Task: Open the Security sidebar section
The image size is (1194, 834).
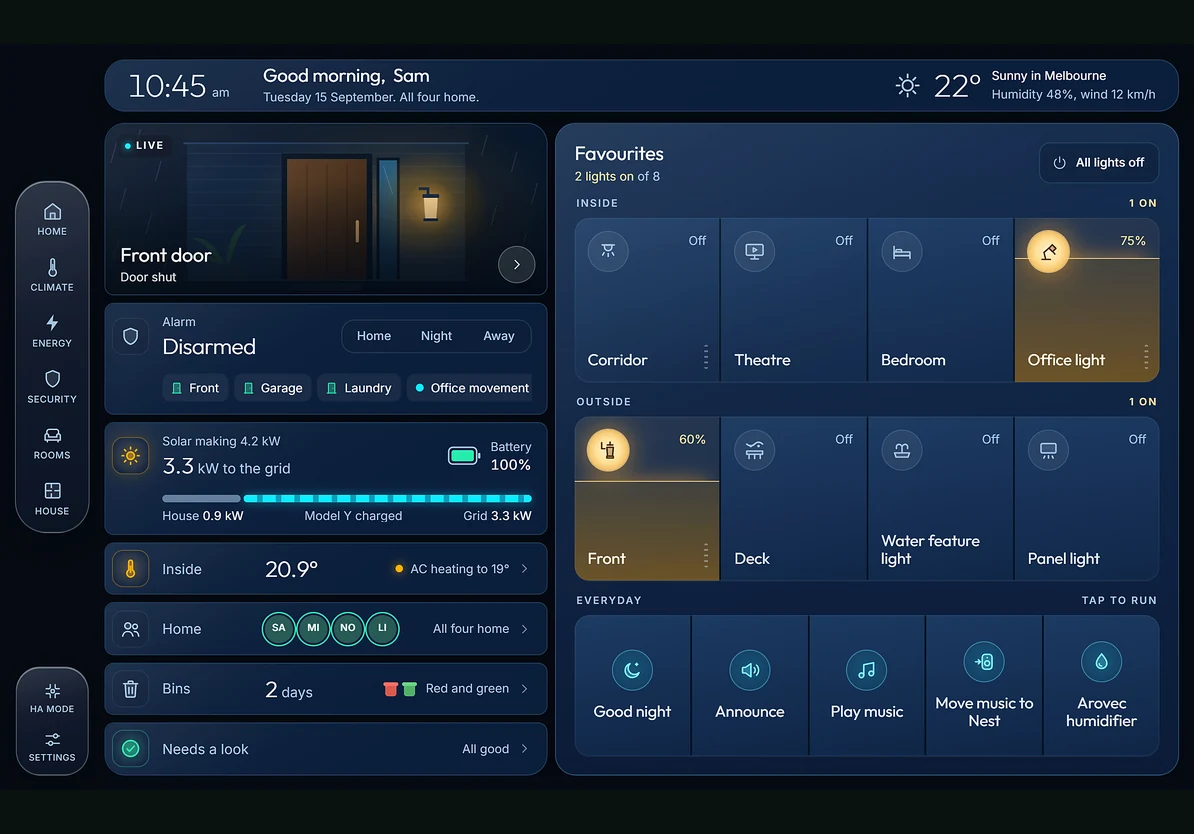Action: point(52,387)
